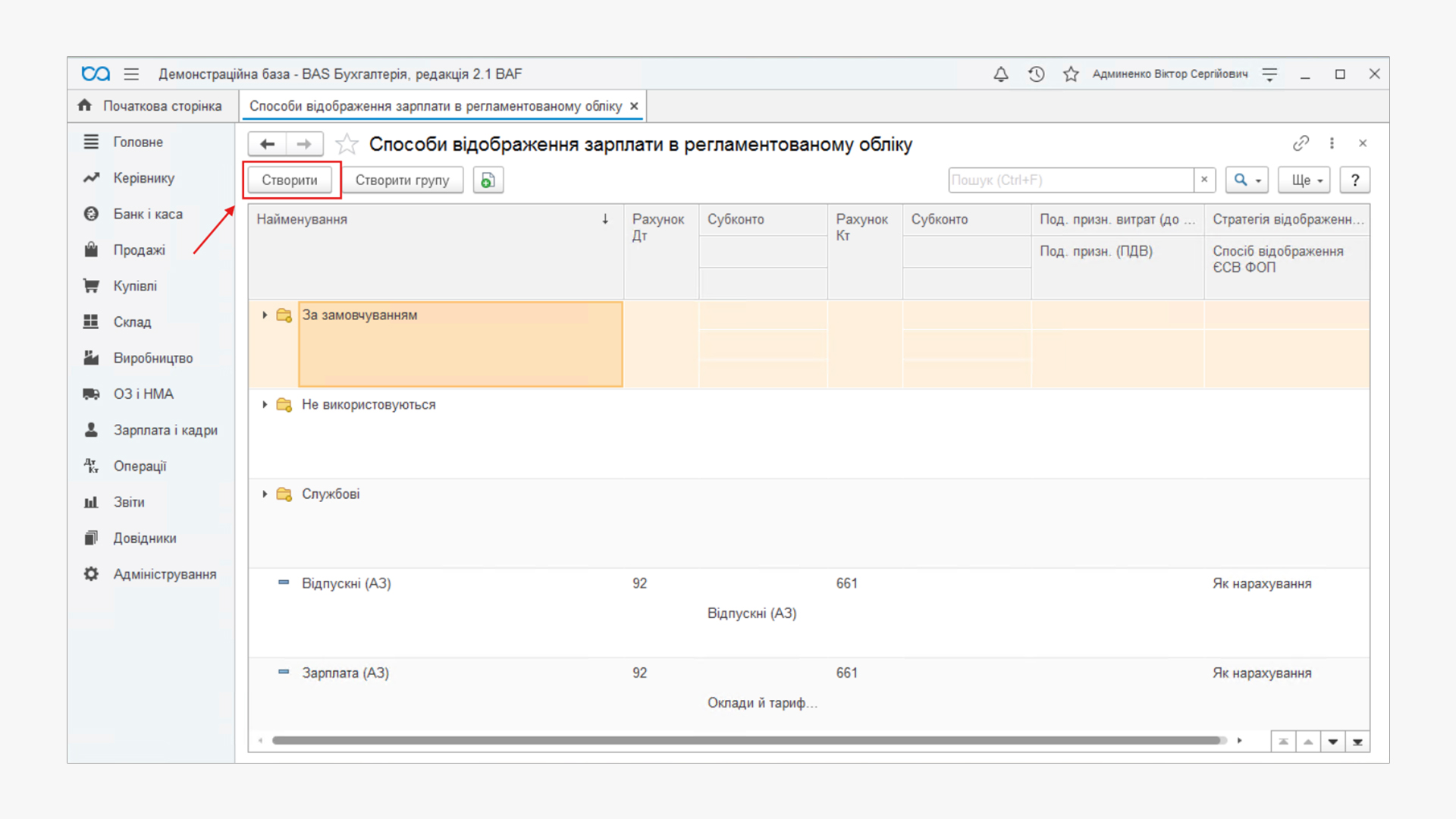Open Зарплата і кадри sidebar section

tap(165, 430)
